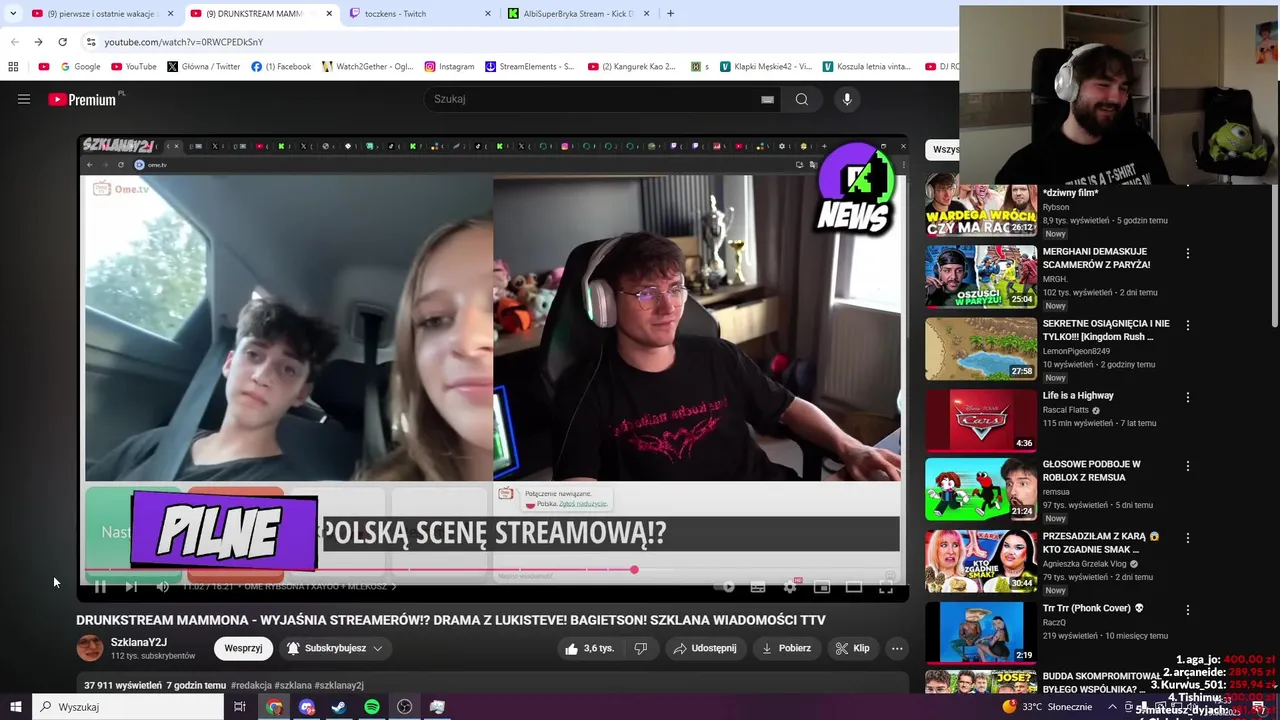This screenshot has height=720, width=1280.
Task: Open Task View on the taskbar
Action: (240, 707)
